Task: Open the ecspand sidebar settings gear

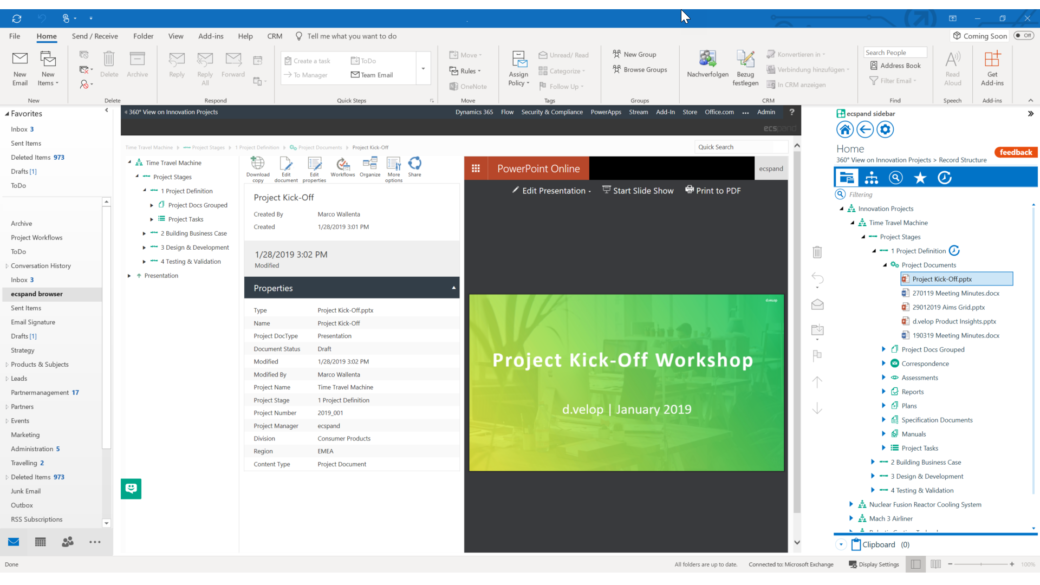Action: click(885, 129)
